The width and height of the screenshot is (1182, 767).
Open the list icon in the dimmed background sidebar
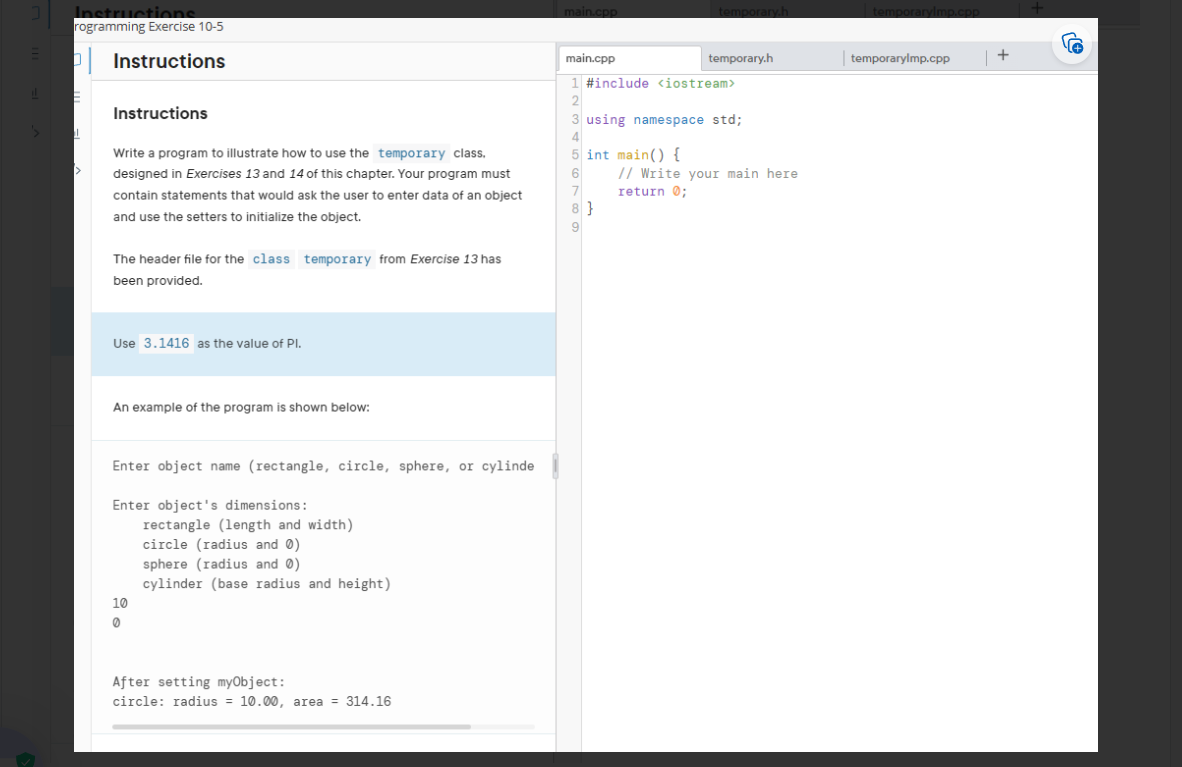click(x=35, y=54)
